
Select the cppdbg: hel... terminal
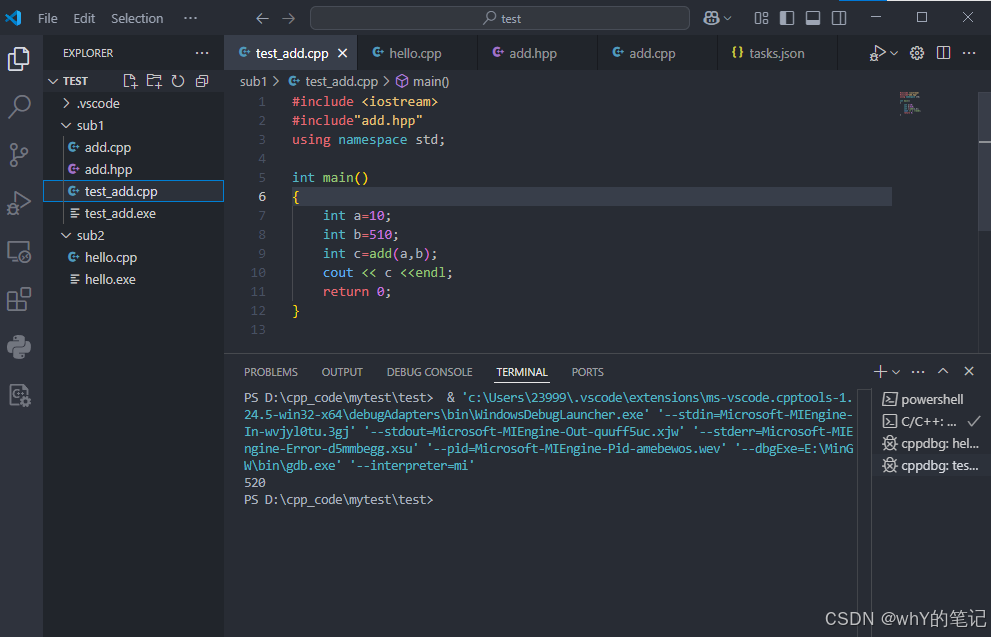931,444
